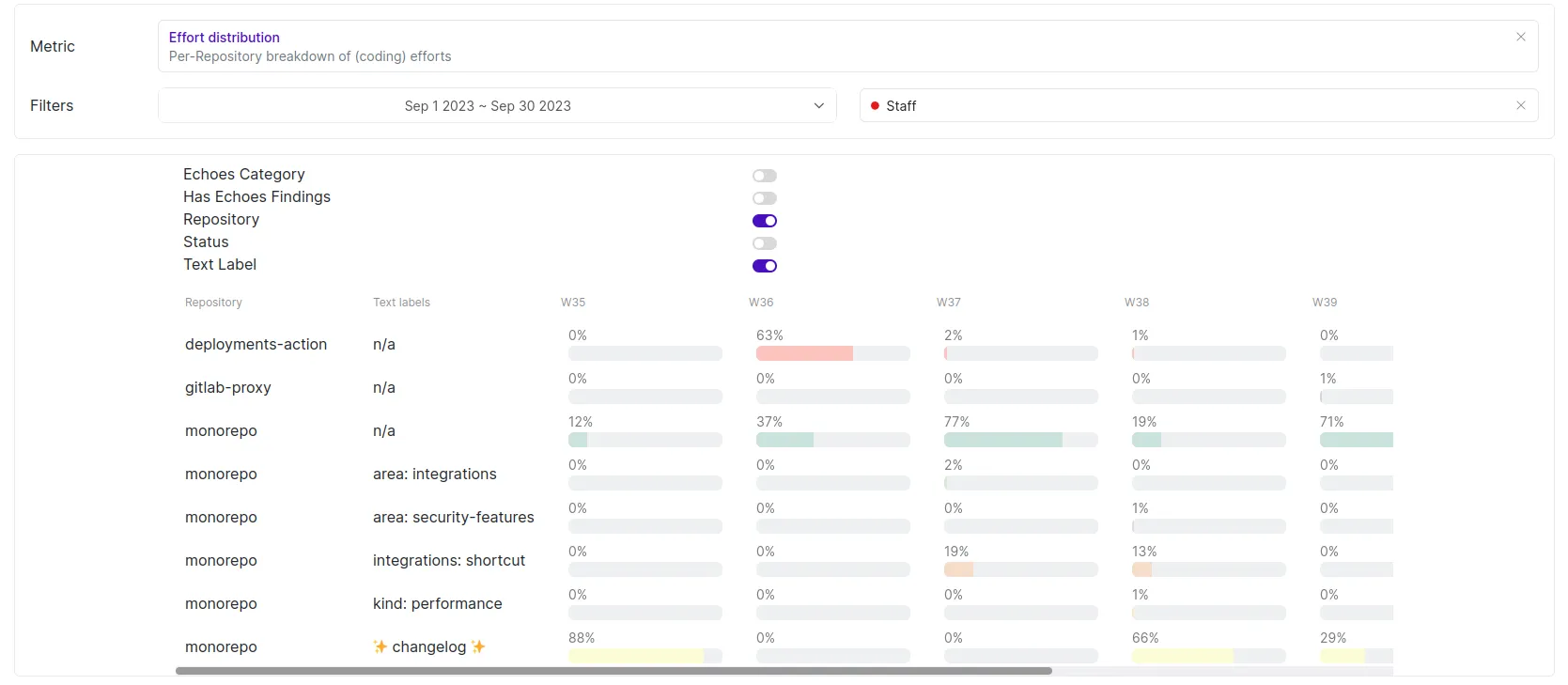
Task: Click the monorepo n/a W36 37% bar
Action: tap(833, 440)
